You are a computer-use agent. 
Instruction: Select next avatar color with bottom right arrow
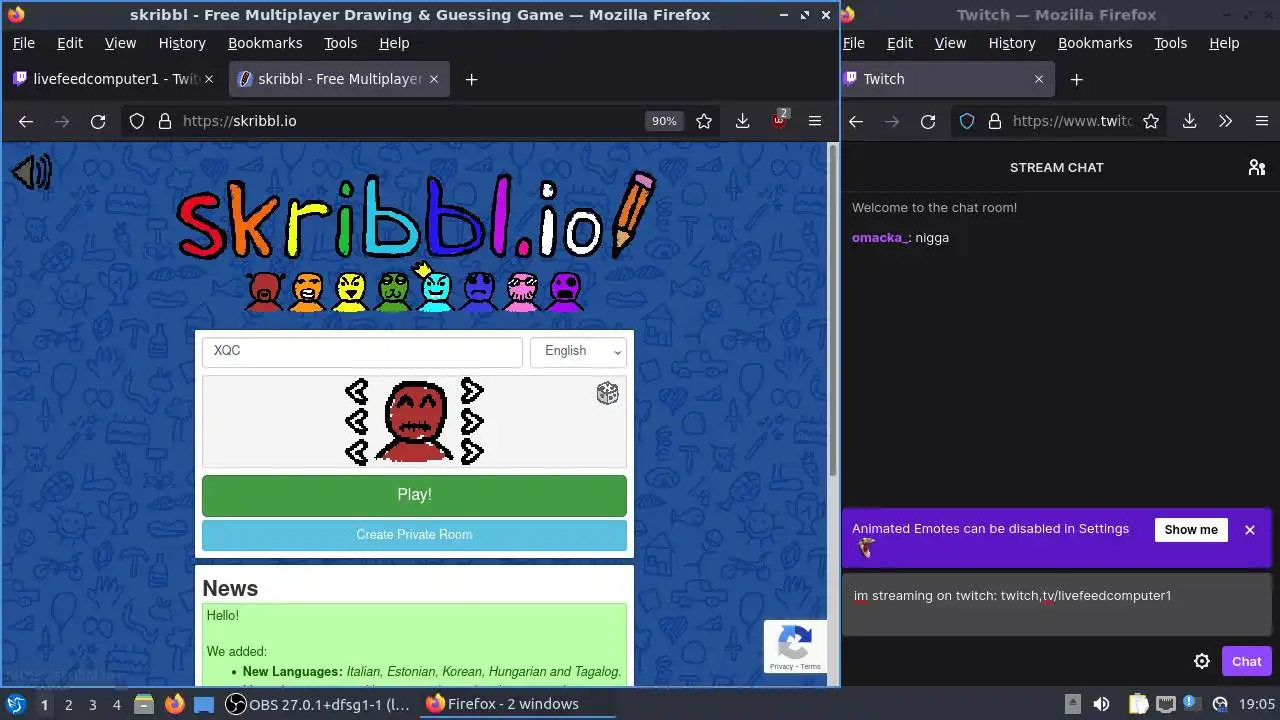(x=472, y=452)
